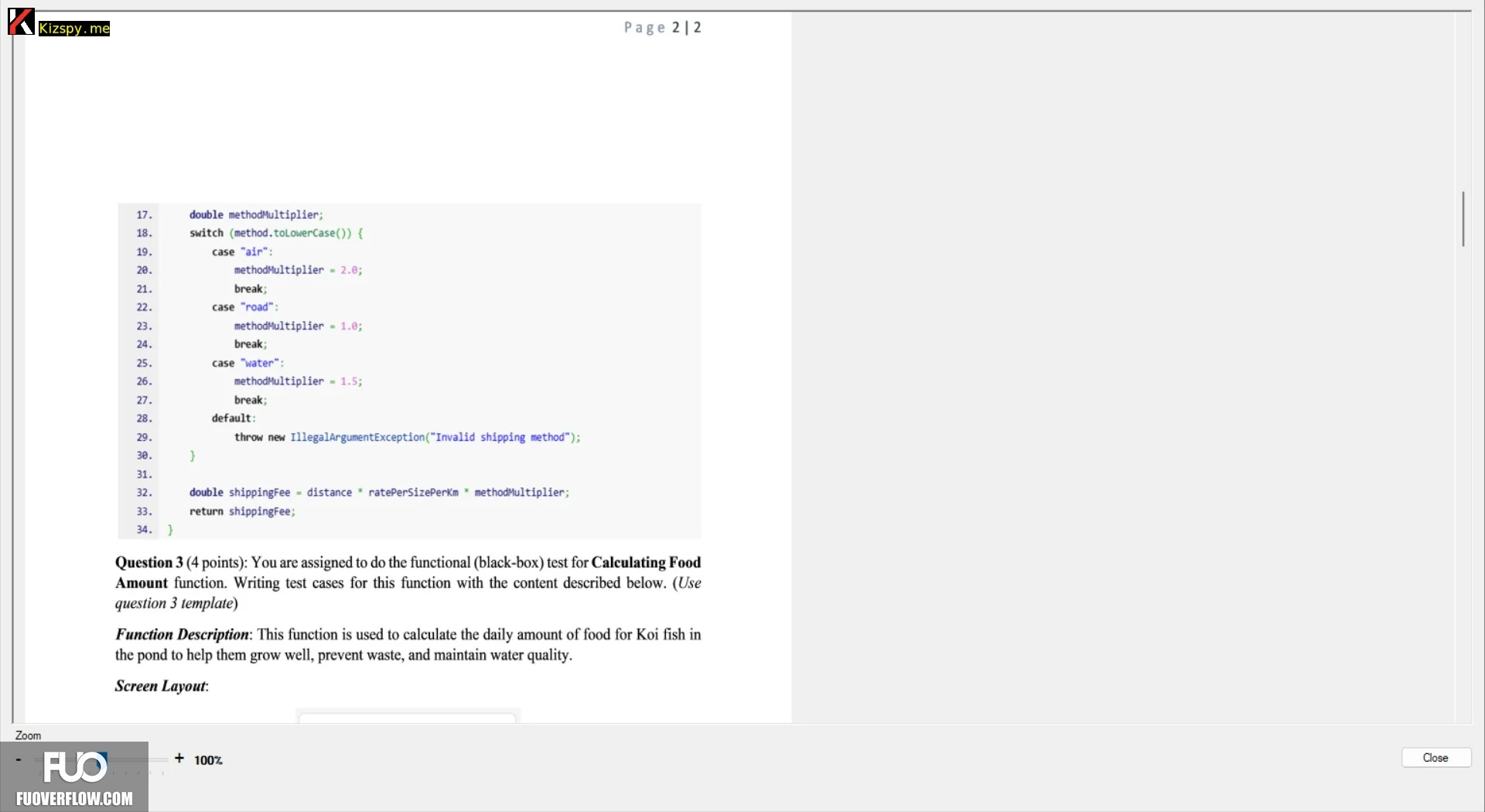This screenshot has height=812, width=1485.
Task: Click the 'return shippingFee;' line
Action: coord(242,512)
